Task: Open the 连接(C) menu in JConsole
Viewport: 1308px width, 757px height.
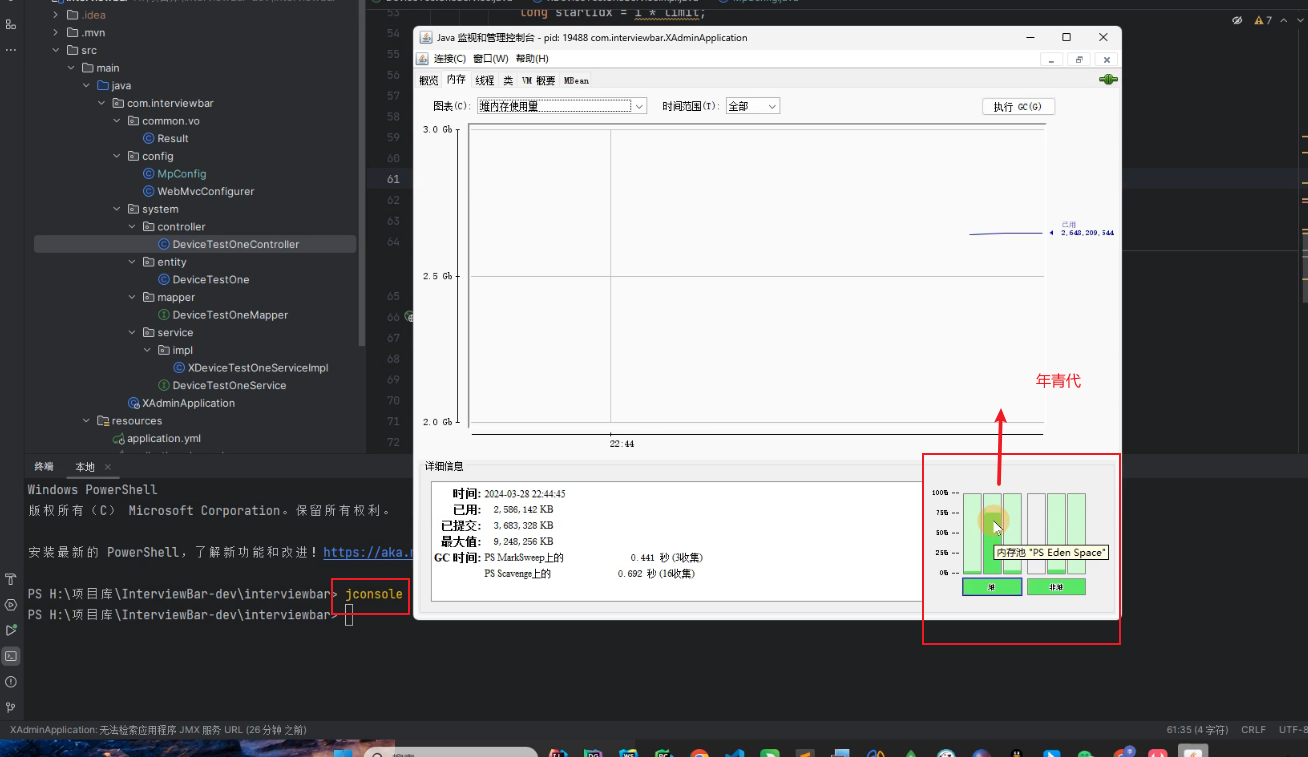Action: (449, 59)
